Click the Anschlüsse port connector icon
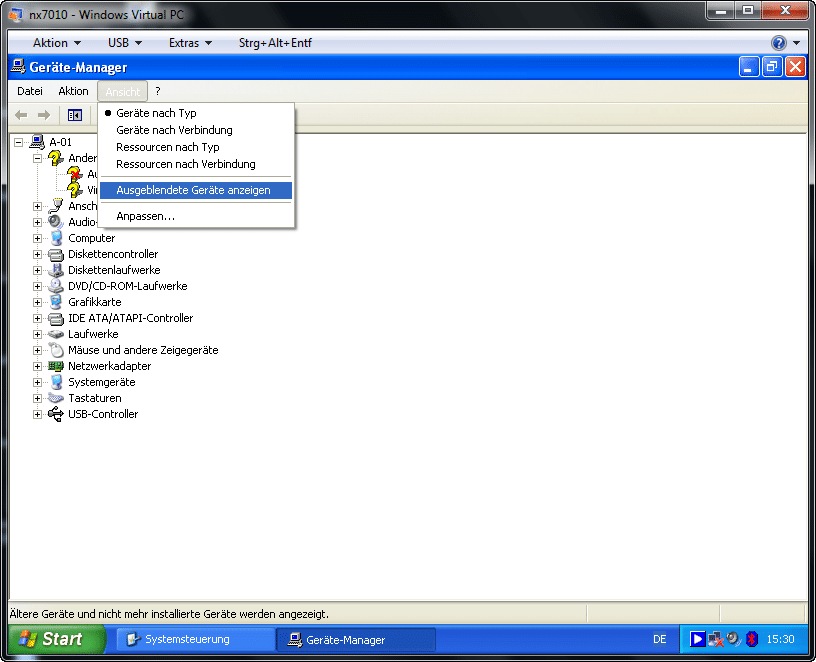Viewport: 816px width, 662px height. pos(56,206)
